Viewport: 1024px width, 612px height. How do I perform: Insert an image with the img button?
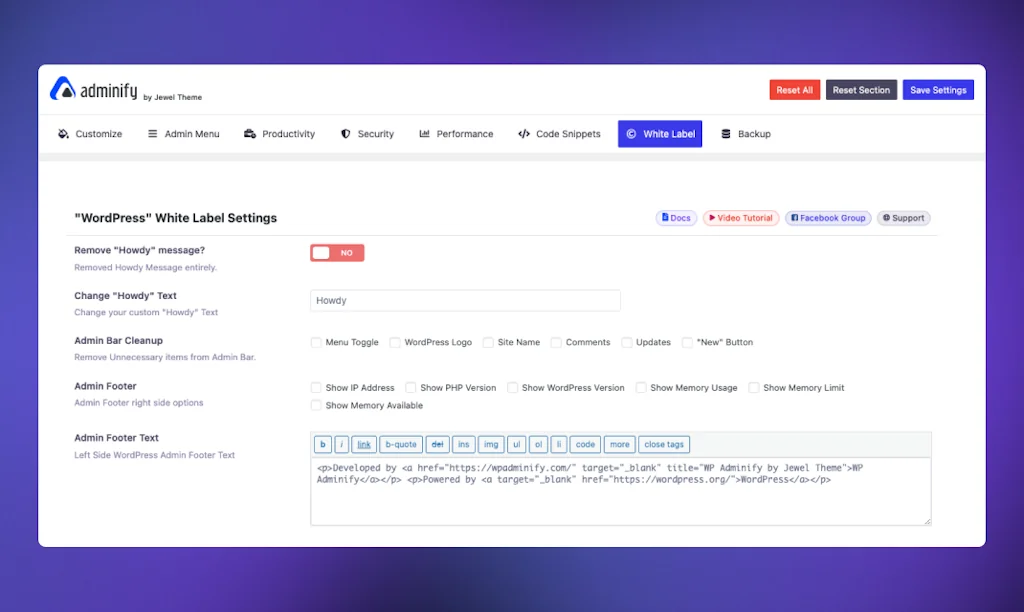490,444
